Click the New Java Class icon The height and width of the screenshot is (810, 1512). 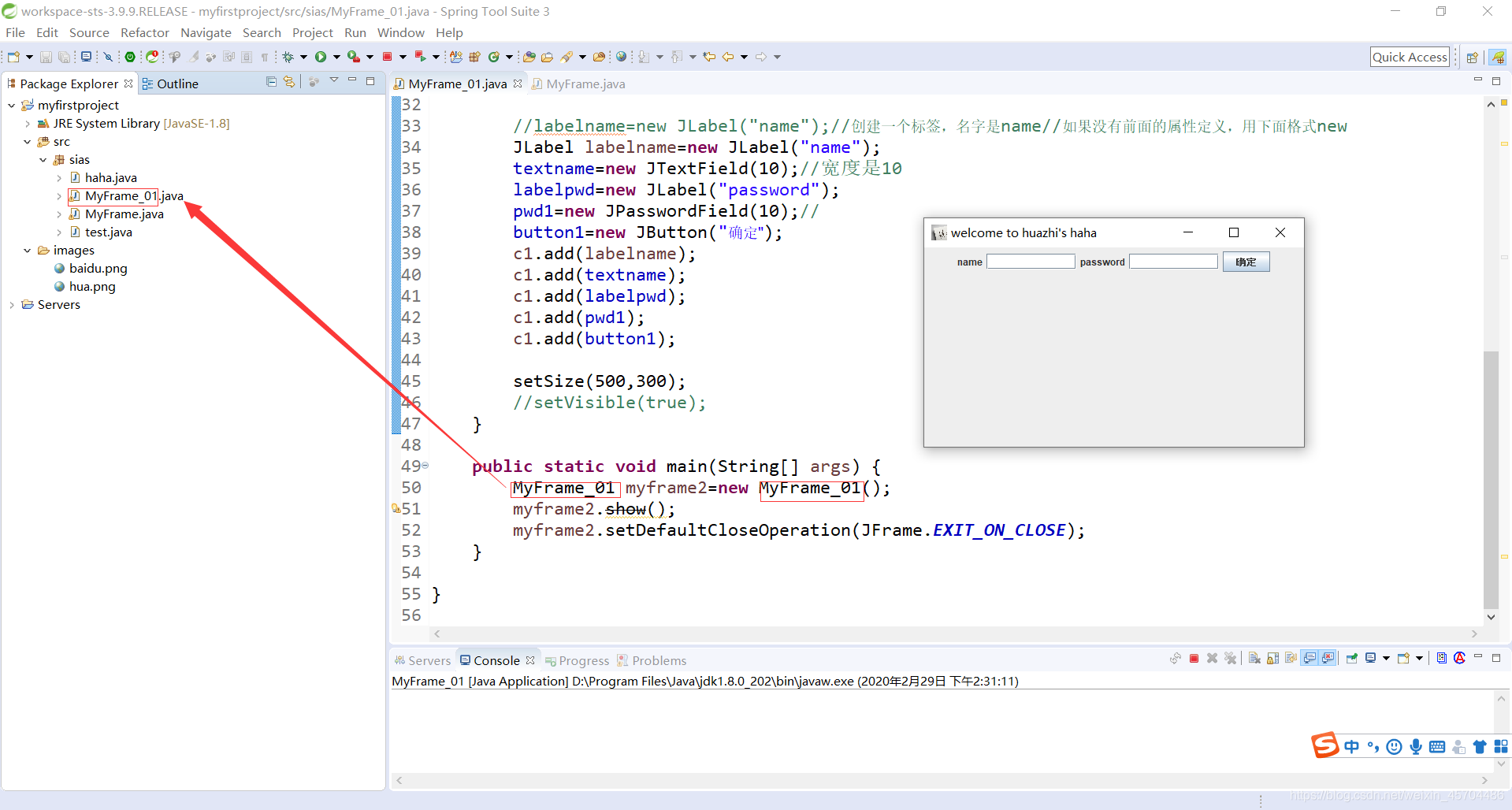pos(493,57)
